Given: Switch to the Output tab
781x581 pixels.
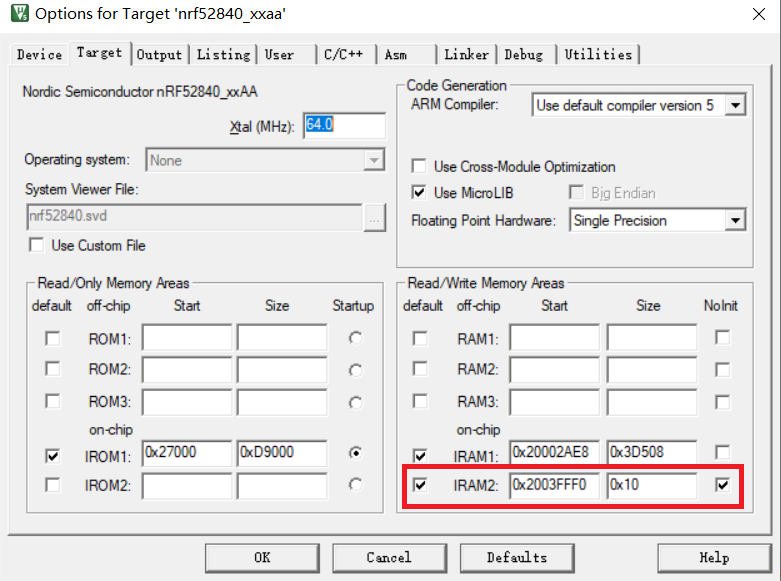Looking at the screenshot, I should 159,54.
